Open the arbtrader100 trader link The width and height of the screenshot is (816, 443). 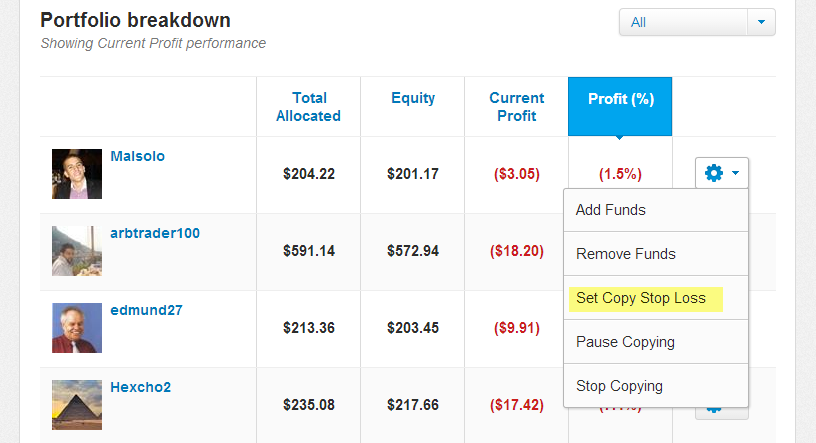(155, 233)
